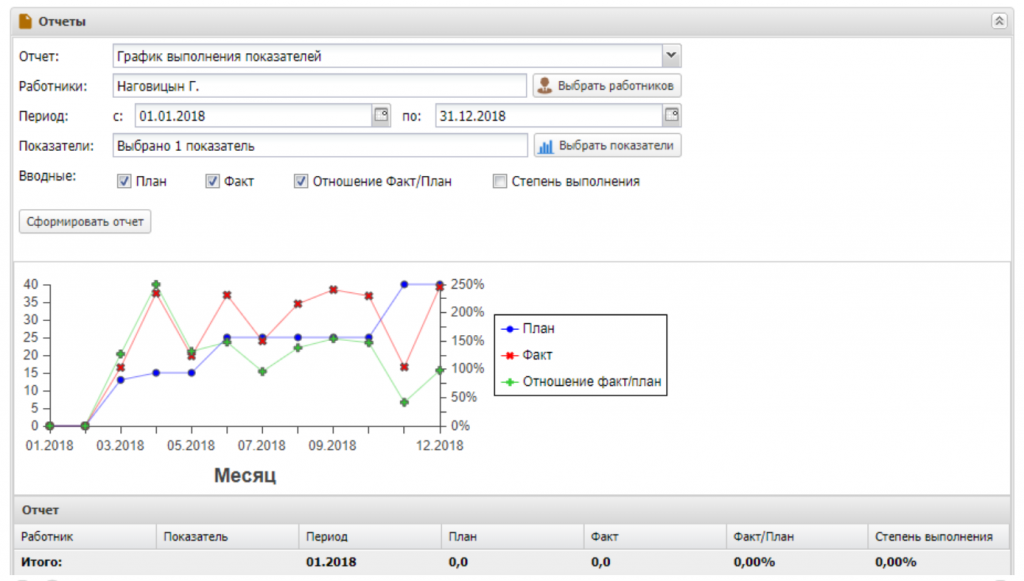This screenshot has height=581, width=1024.
Task: Open calendar for end date 31.12.2018
Action: point(671,116)
